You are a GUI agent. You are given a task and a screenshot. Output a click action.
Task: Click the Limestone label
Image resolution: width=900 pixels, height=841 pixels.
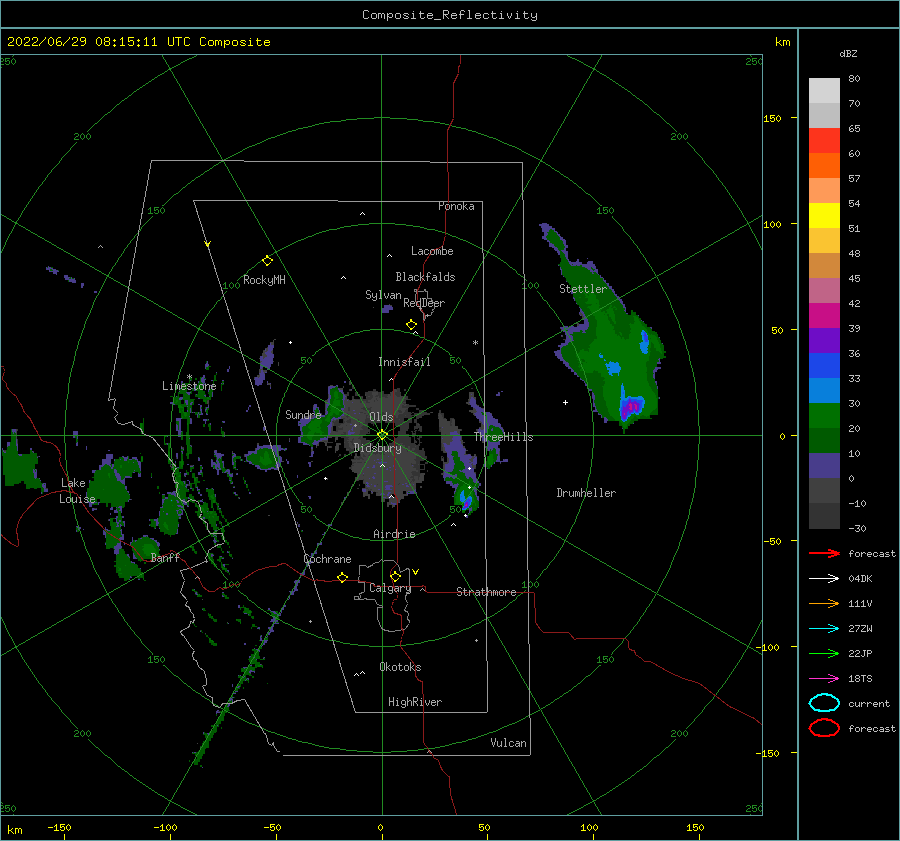[189, 386]
